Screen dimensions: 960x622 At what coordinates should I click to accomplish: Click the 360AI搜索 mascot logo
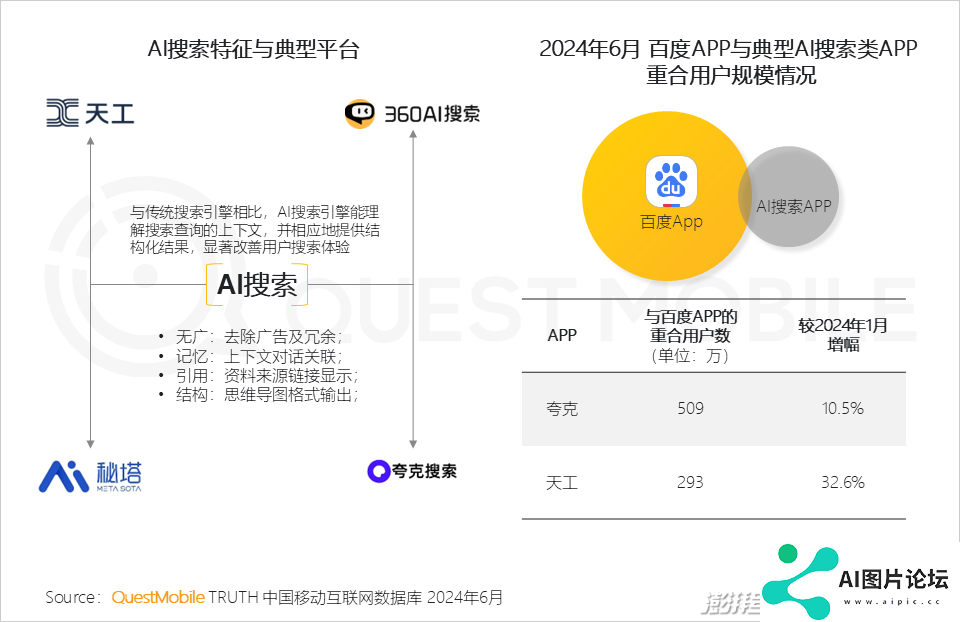(359, 114)
